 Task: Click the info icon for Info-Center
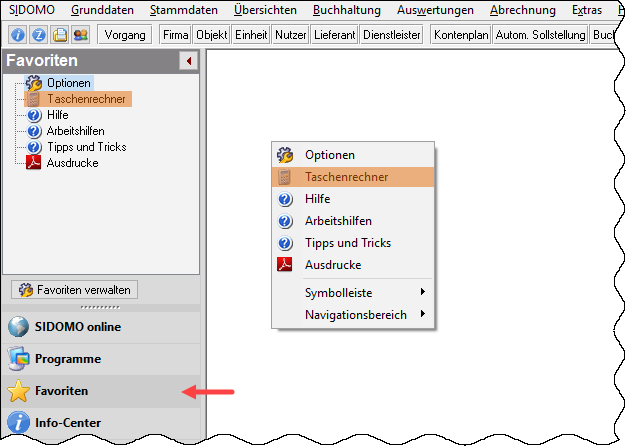(18, 422)
